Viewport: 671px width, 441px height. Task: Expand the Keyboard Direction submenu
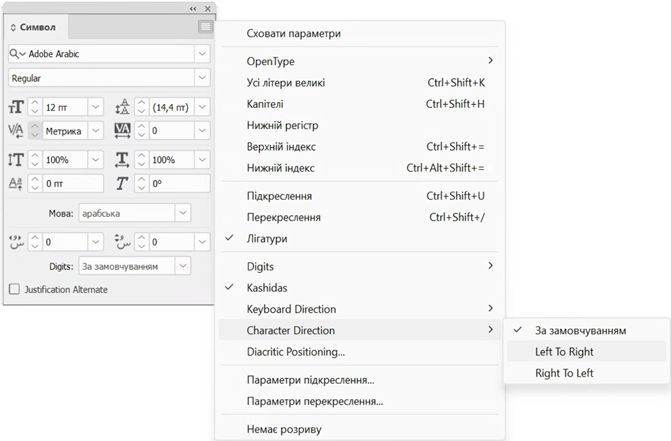point(359,309)
